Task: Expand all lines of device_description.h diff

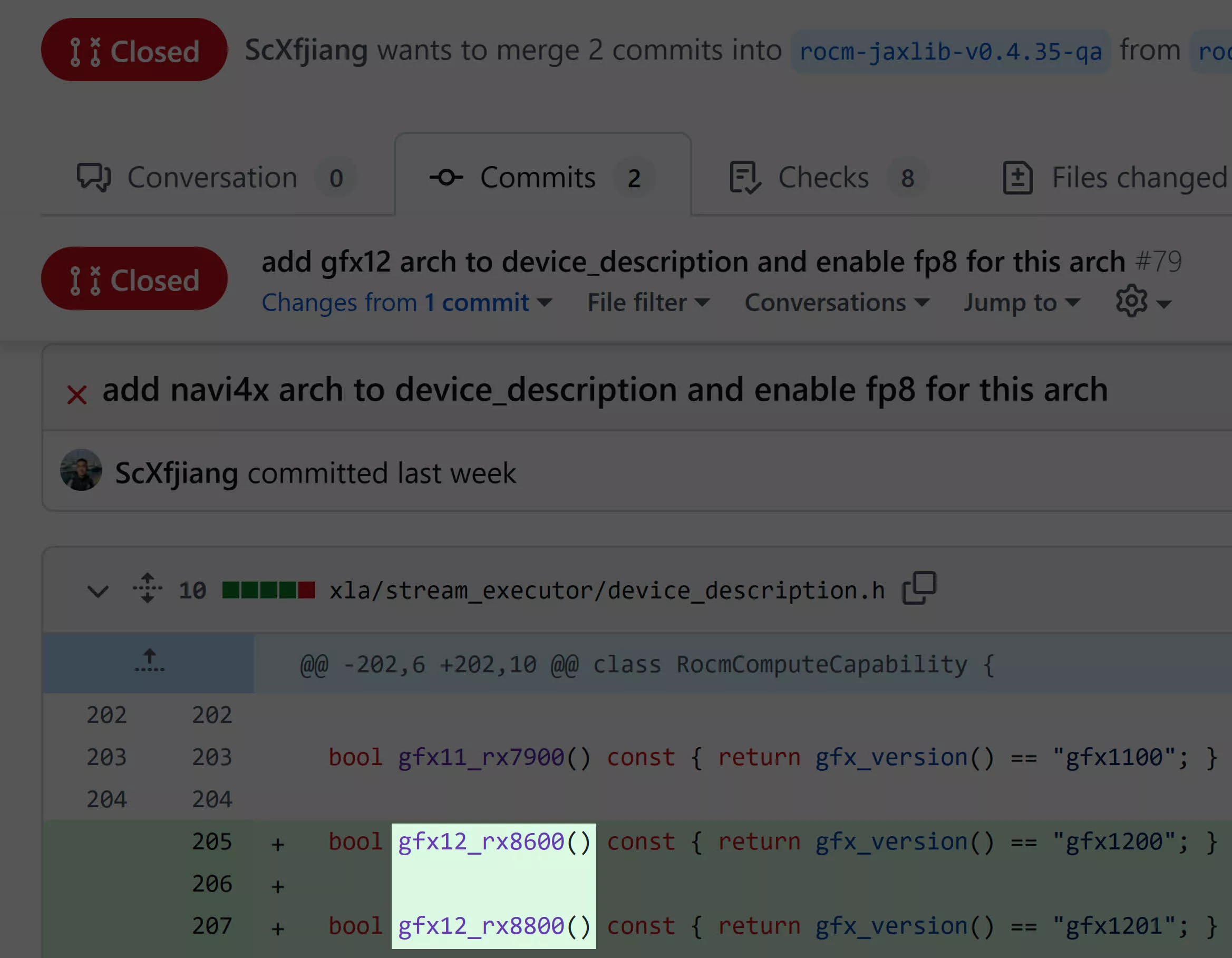Action: (147, 588)
